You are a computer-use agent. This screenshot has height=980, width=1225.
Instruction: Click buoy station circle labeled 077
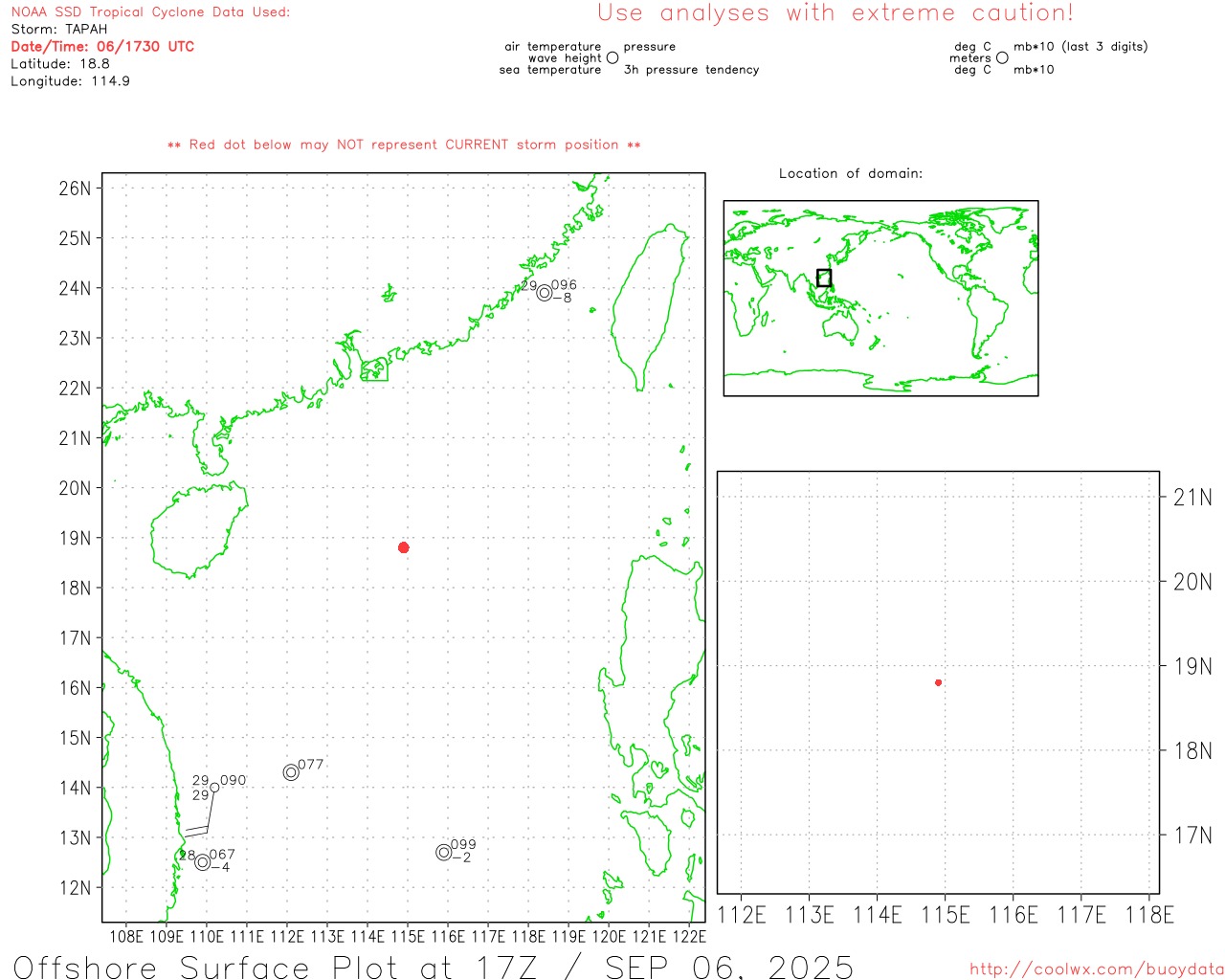(x=291, y=772)
